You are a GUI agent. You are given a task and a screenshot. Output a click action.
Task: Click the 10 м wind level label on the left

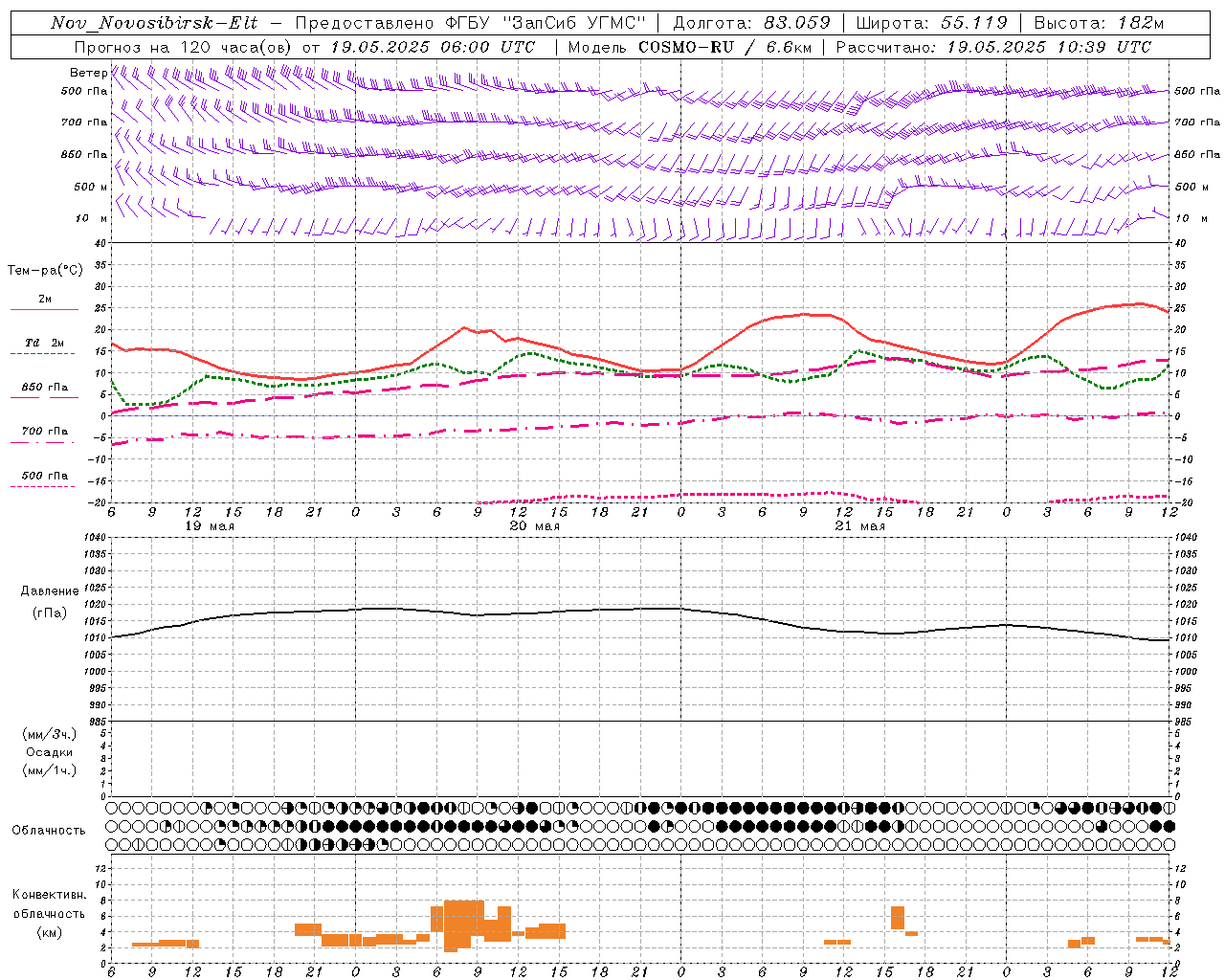click(x=91, y=218)
